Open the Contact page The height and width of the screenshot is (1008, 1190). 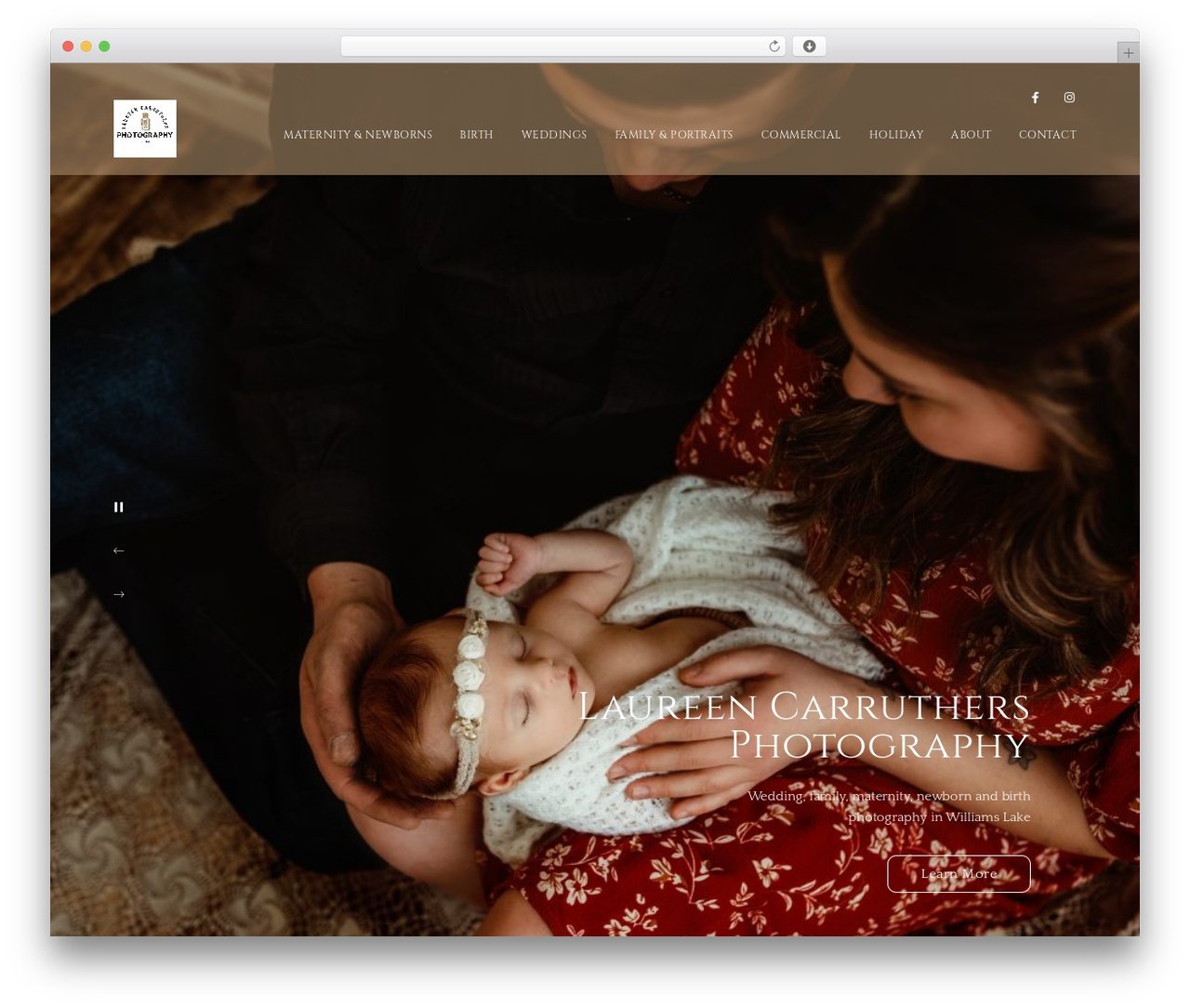click(1048, 135)
